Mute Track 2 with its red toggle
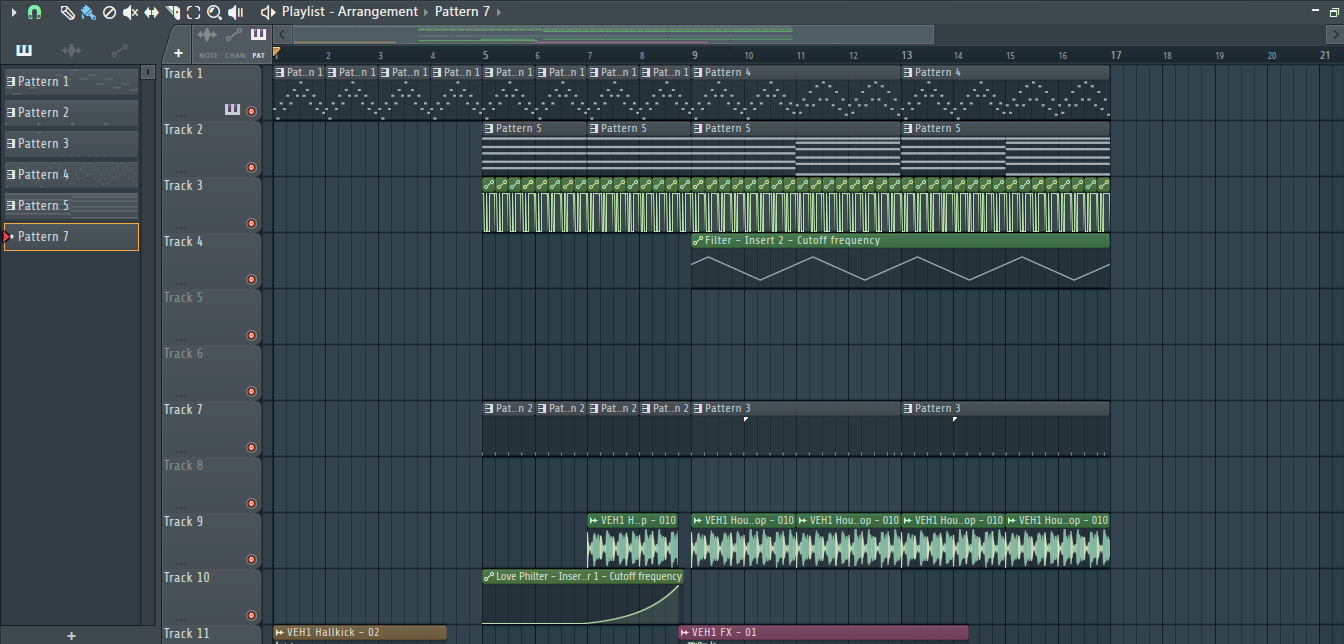The height and width of the screenshot is (644, 1344). (x=251, y=168)
